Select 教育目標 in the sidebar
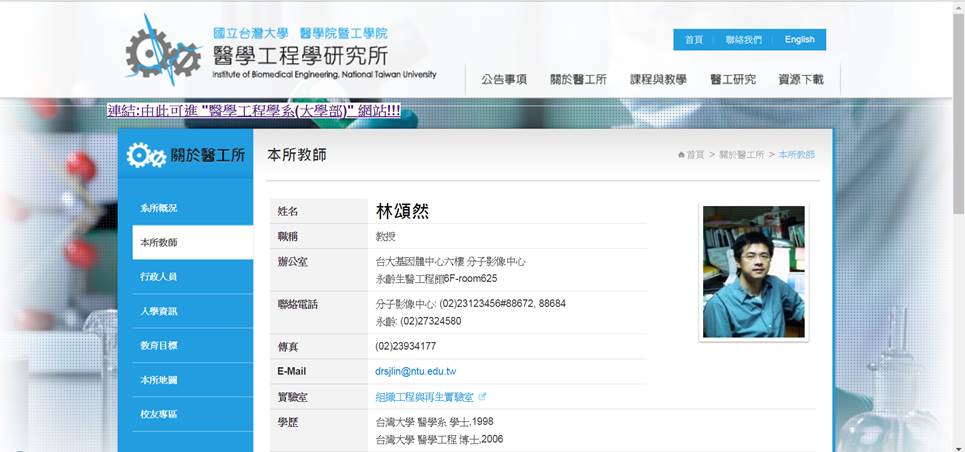 [193, 345]
